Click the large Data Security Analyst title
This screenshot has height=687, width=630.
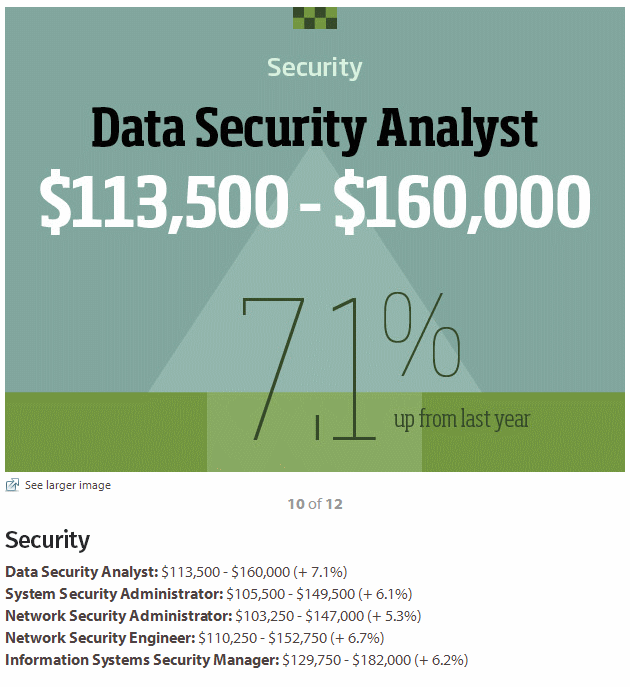pyautogui.click(x=314, y=129)
